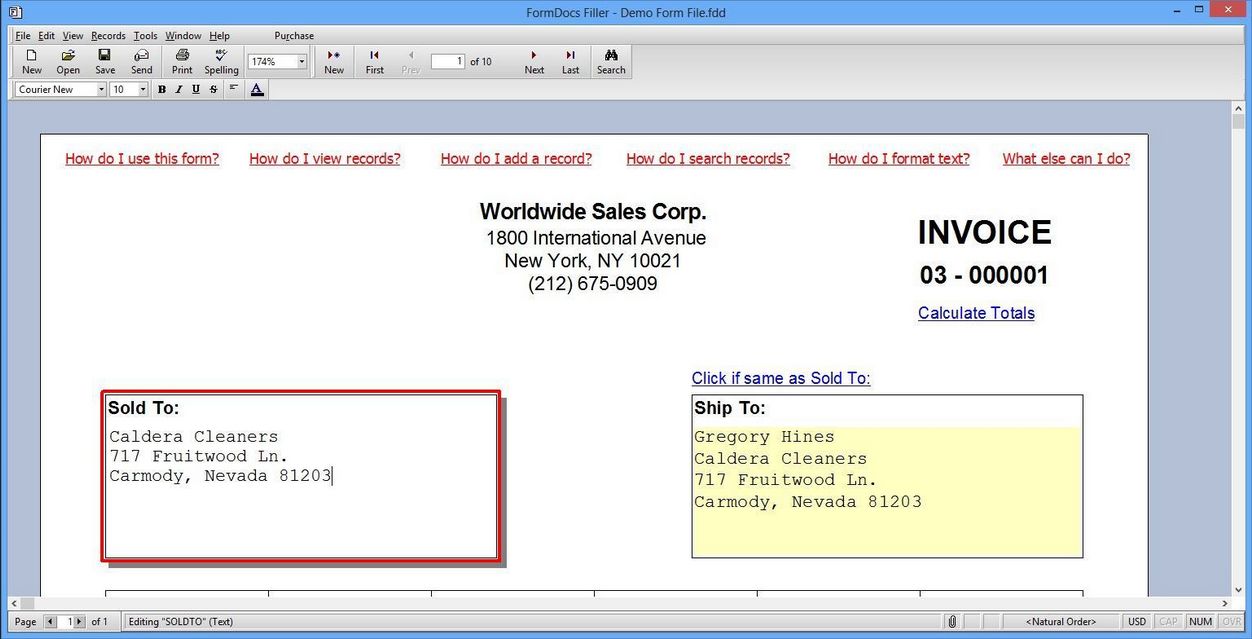The height and width of the screenshot is (639, 1252).
Task: Jump to the Last record
Action: point(570,62)
